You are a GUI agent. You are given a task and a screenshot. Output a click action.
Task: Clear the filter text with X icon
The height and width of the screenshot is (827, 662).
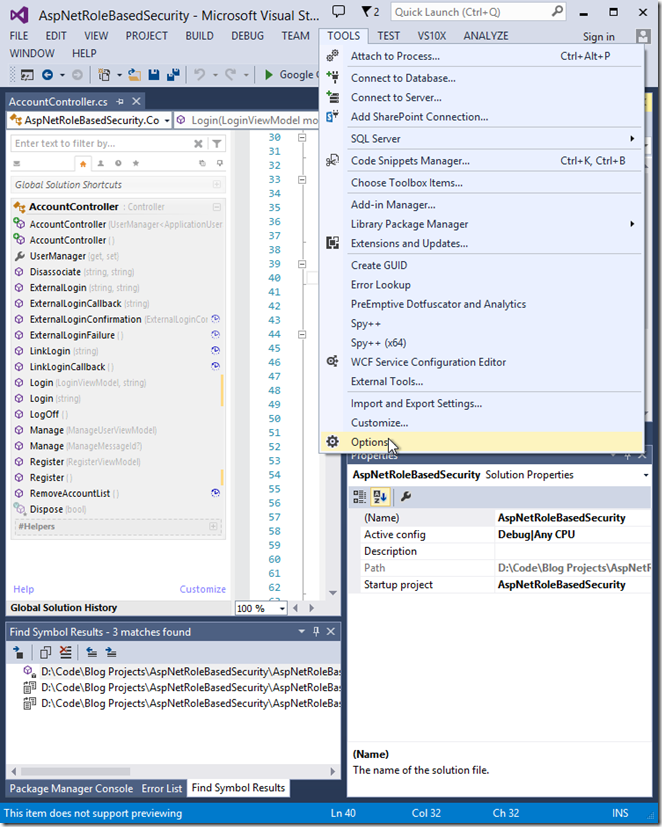pyautogui.click(x=198, y=143)
